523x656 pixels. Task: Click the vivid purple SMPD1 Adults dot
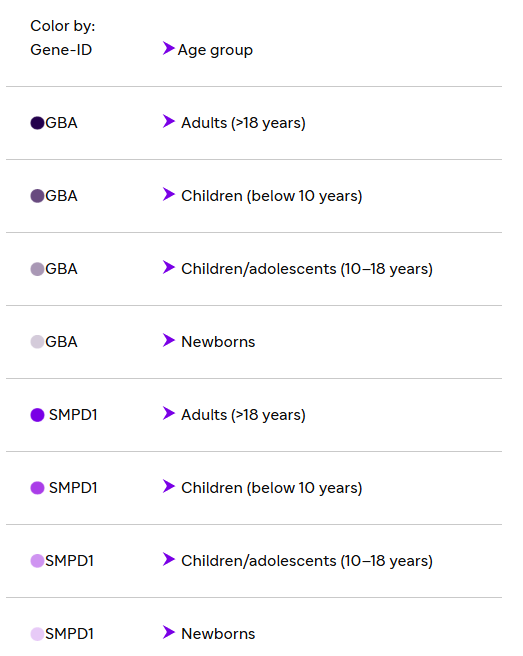pyautogui.click(x=37, y=415)
